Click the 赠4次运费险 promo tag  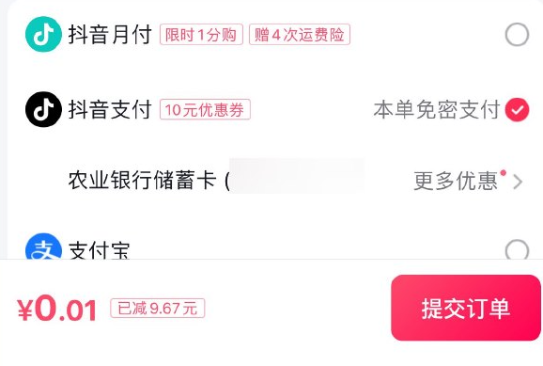pyautogui.click(x=300, y=35)
